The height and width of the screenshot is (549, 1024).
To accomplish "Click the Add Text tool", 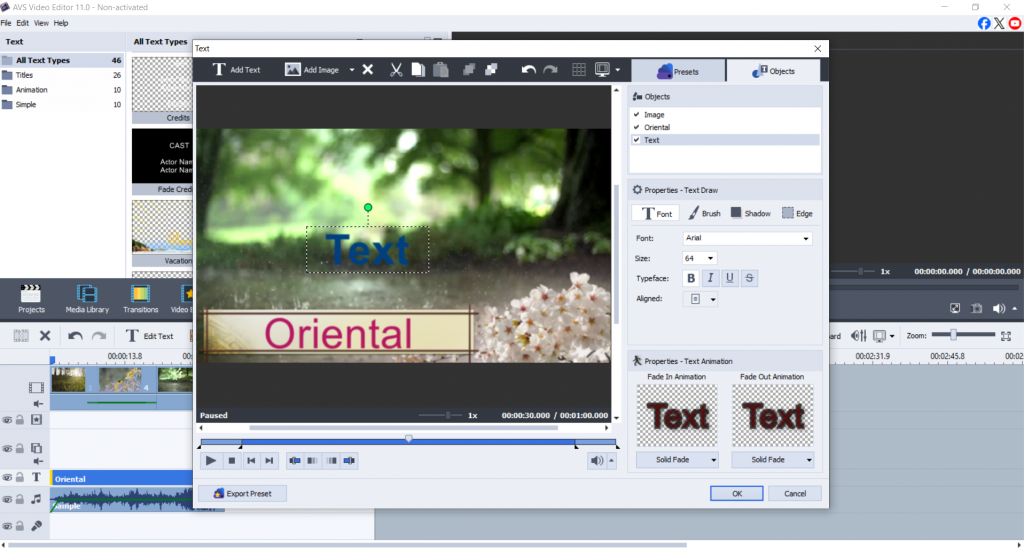I will pyautogui.click(x=236, y=70).
